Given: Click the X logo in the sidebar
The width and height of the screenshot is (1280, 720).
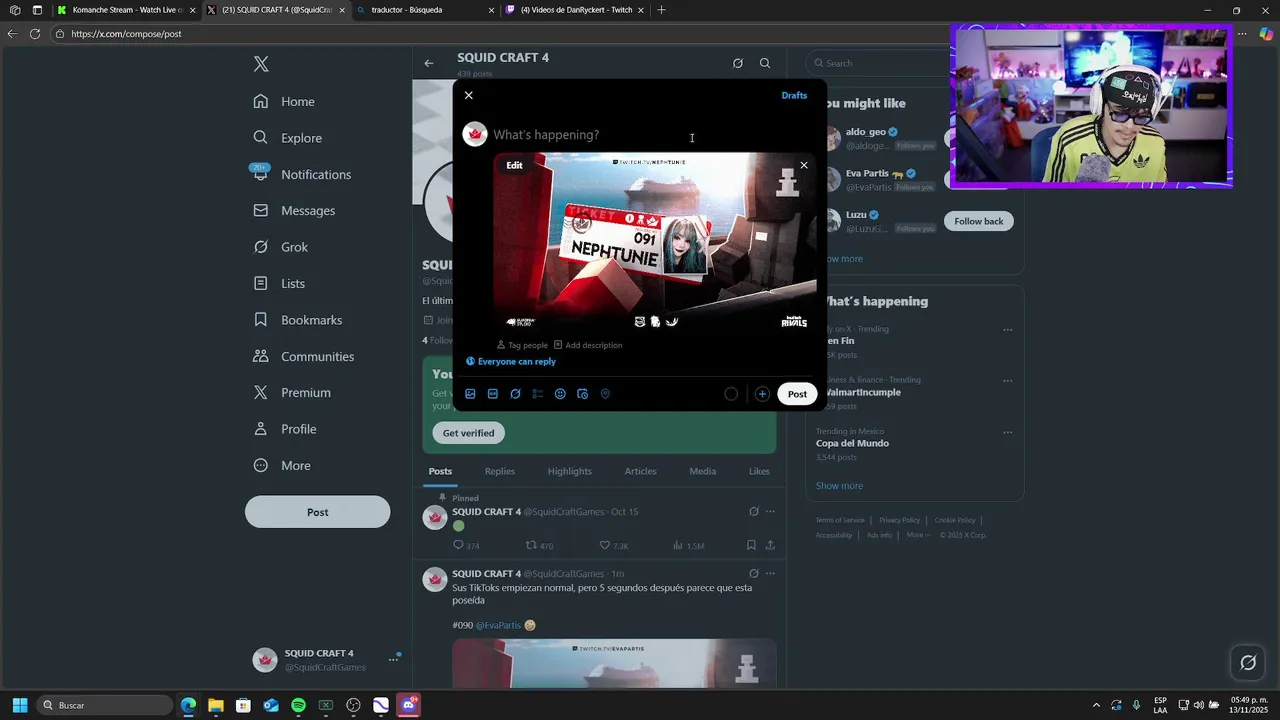Looking at the screenshot, I should click(261, 64).
